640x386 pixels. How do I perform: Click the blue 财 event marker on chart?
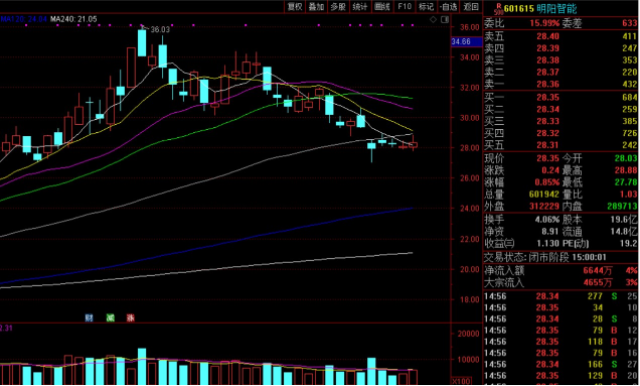(89, 318)
